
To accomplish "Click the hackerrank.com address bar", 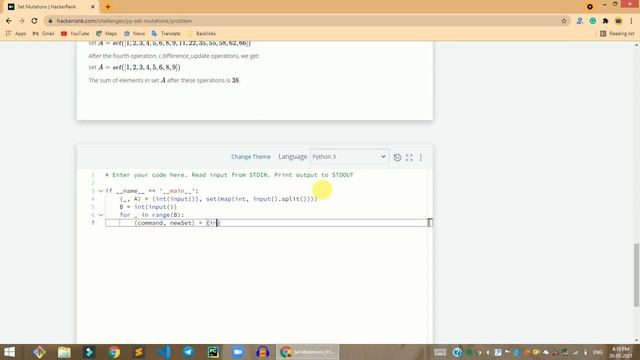I will (x=302, y=21).
